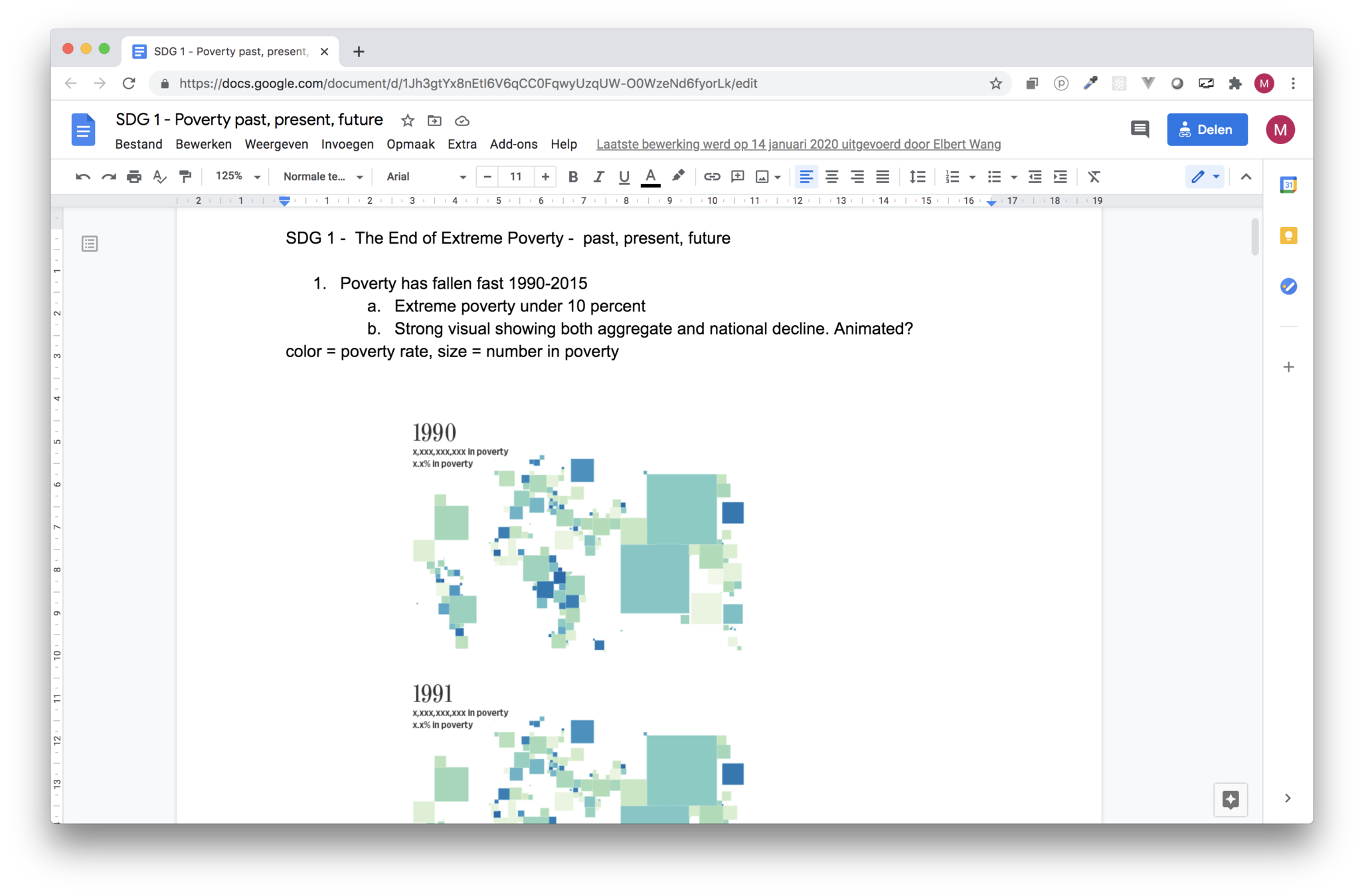
Task: Click the Insert link icon
Action: click(x=712, y=177)
